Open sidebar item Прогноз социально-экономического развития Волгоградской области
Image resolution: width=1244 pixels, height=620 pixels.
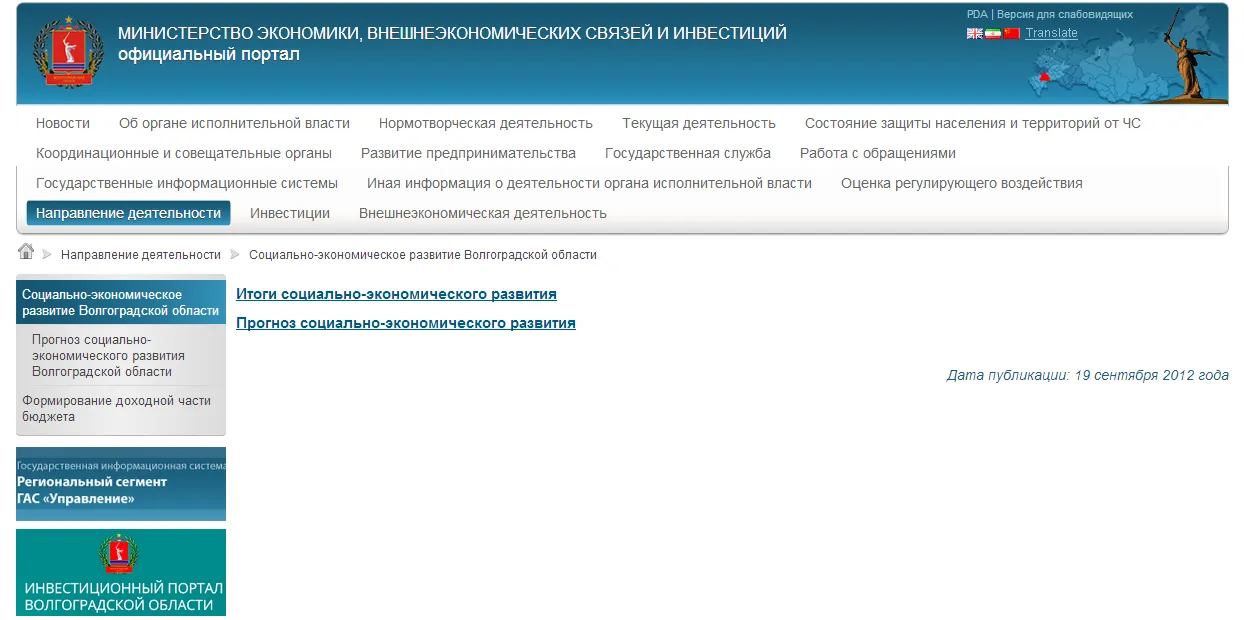[x=108, y=355]
